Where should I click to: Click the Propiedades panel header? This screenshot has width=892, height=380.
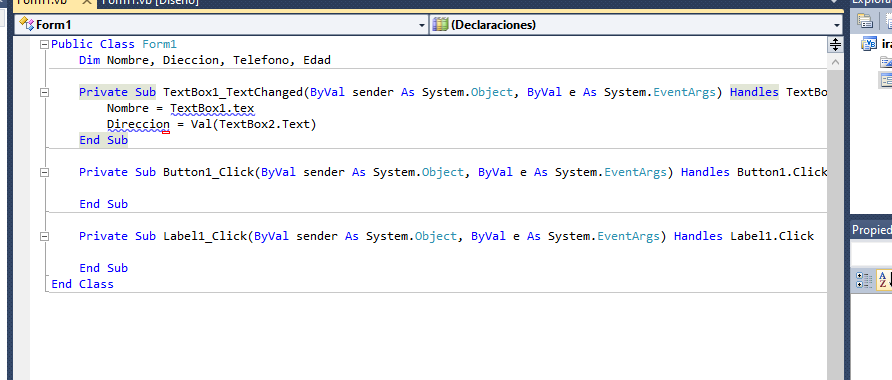coord(871,229)
